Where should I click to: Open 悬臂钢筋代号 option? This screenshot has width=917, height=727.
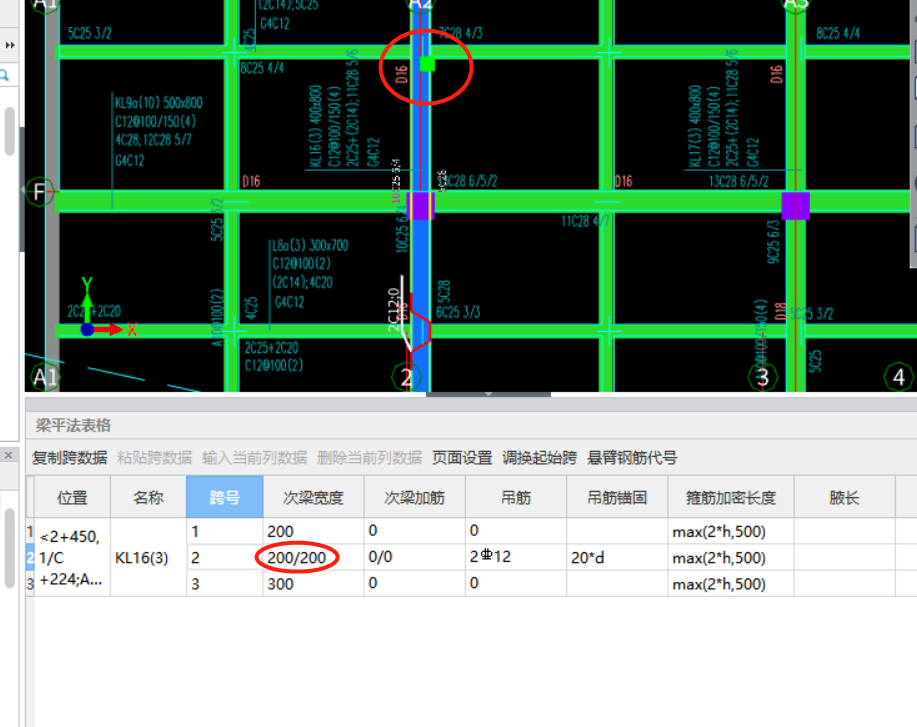coord(632,457)
